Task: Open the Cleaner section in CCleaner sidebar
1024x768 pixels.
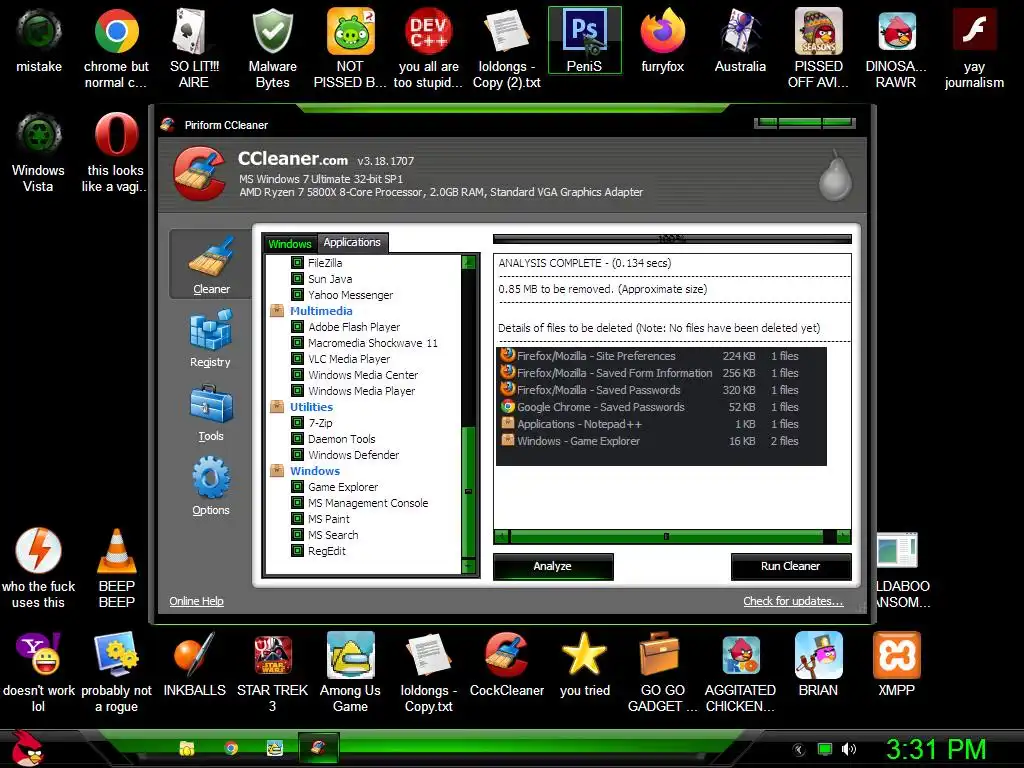Action: coord(210,264)
